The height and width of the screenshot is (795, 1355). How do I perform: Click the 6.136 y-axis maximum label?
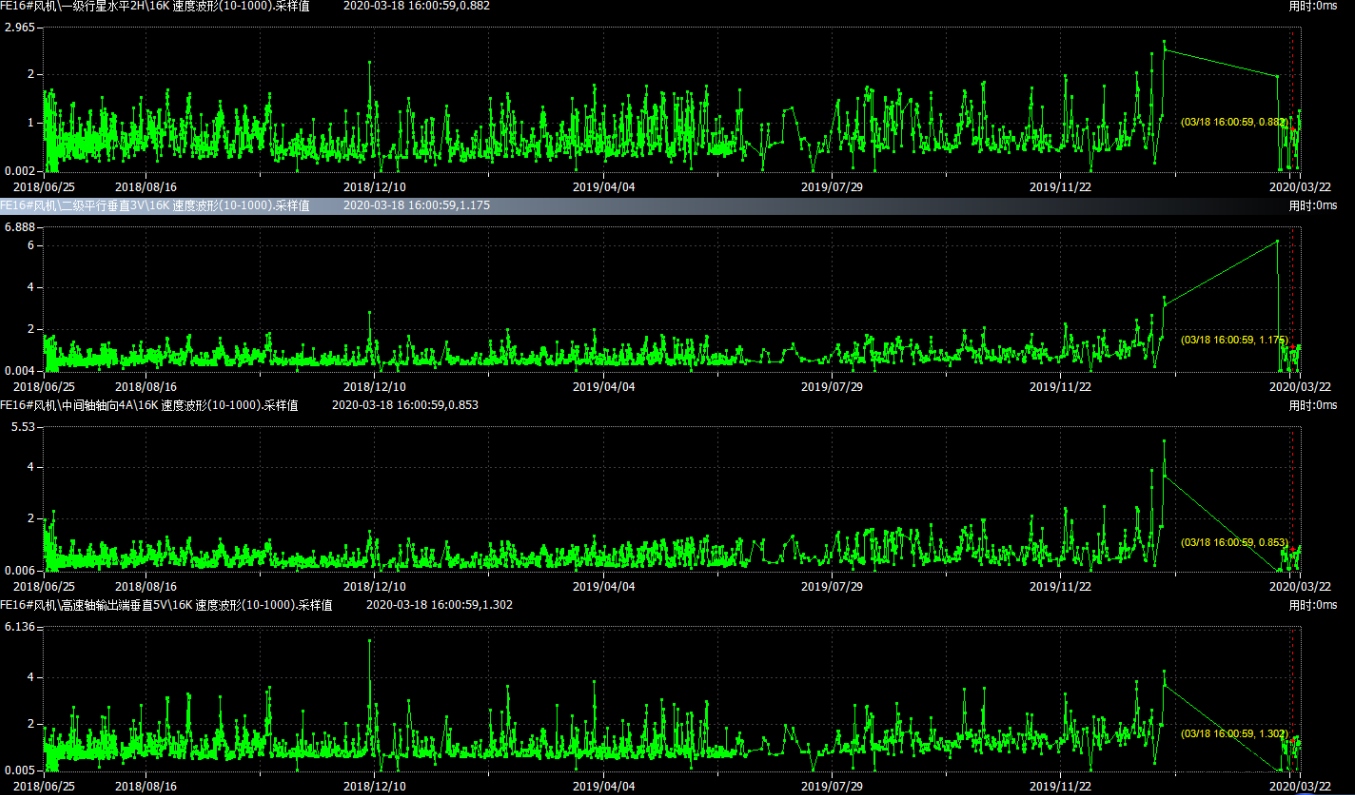point(20,627)
